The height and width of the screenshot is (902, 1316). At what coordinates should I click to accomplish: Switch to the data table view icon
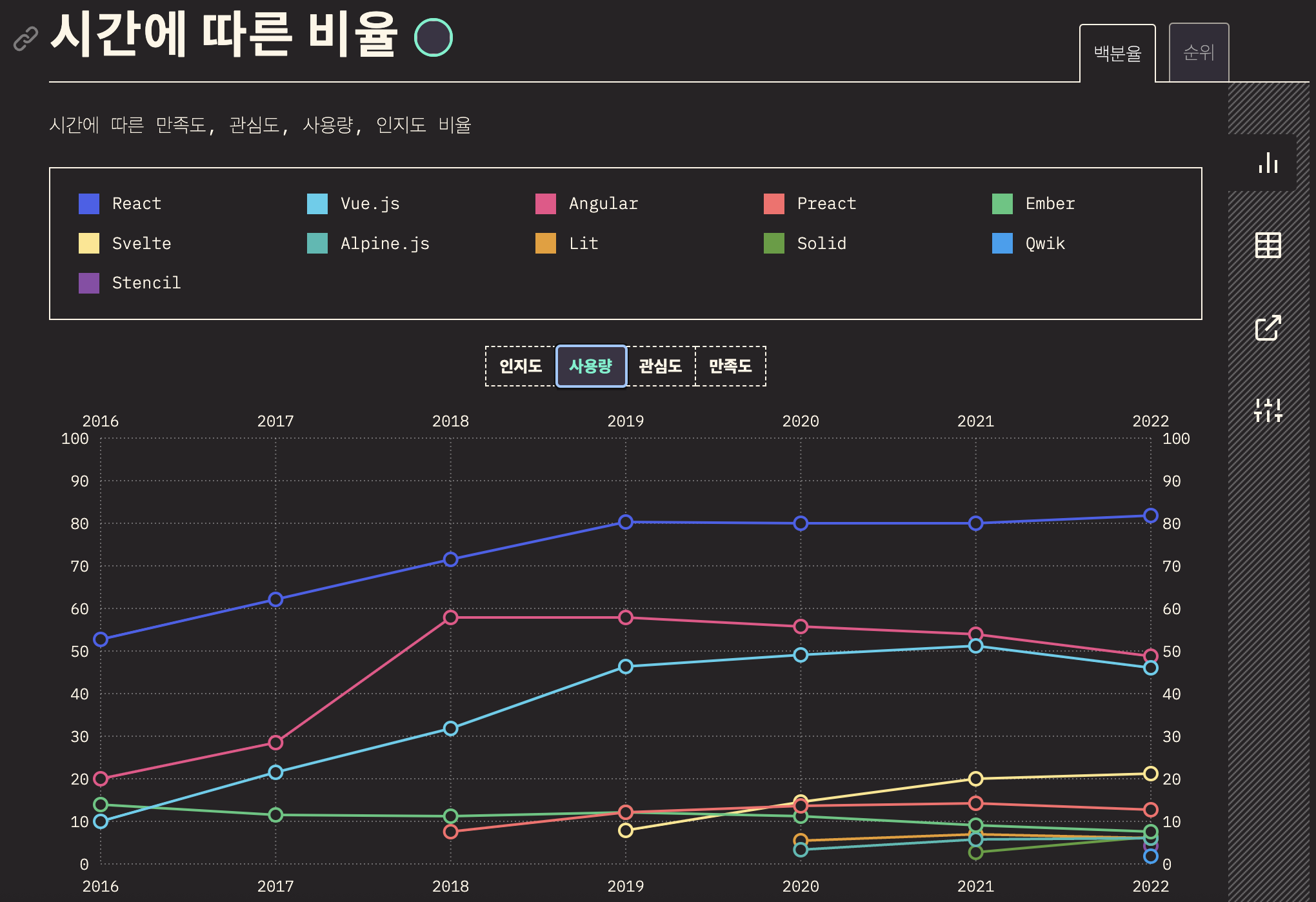[1268, 245]
